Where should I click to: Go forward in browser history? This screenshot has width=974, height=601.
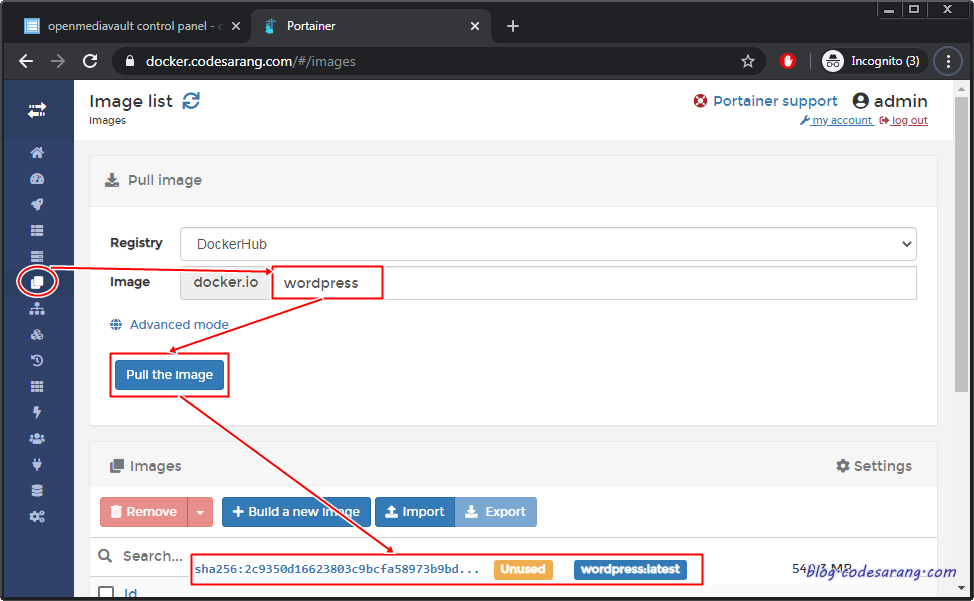58,61
